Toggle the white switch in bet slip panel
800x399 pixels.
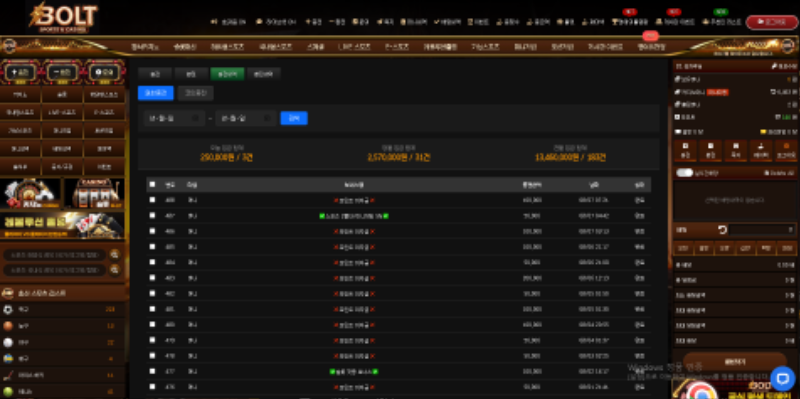coord(684,173)
